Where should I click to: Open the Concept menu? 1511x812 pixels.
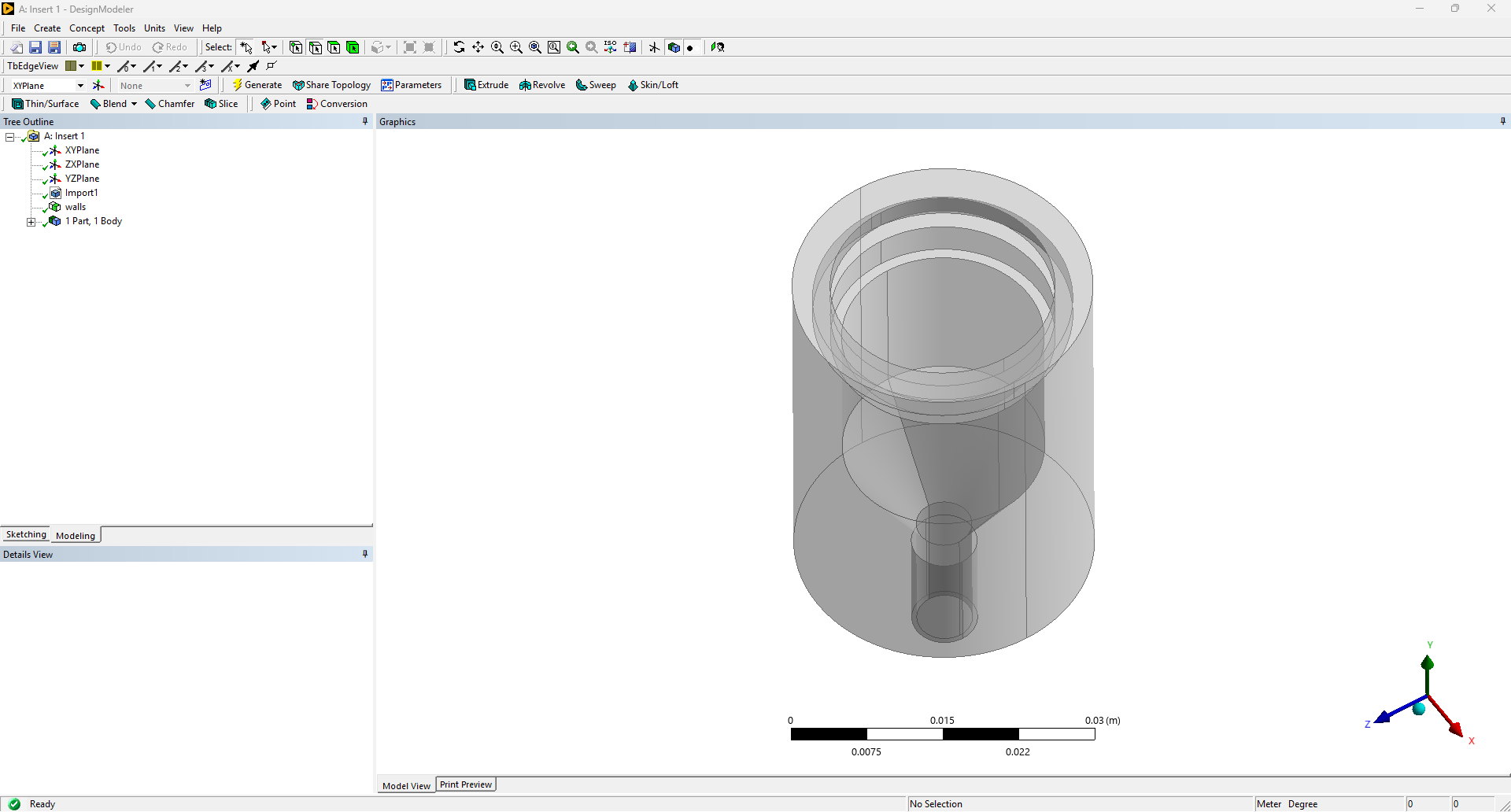pos(87,28)
